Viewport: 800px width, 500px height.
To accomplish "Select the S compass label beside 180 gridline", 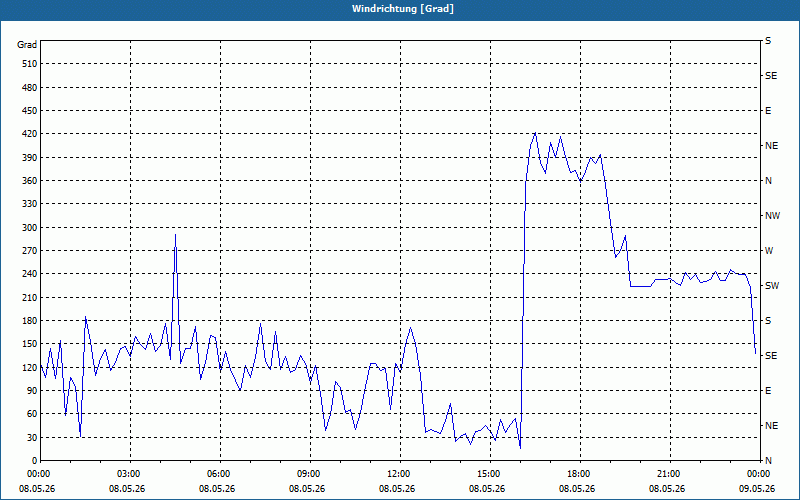I will click(x=768, y=321).
